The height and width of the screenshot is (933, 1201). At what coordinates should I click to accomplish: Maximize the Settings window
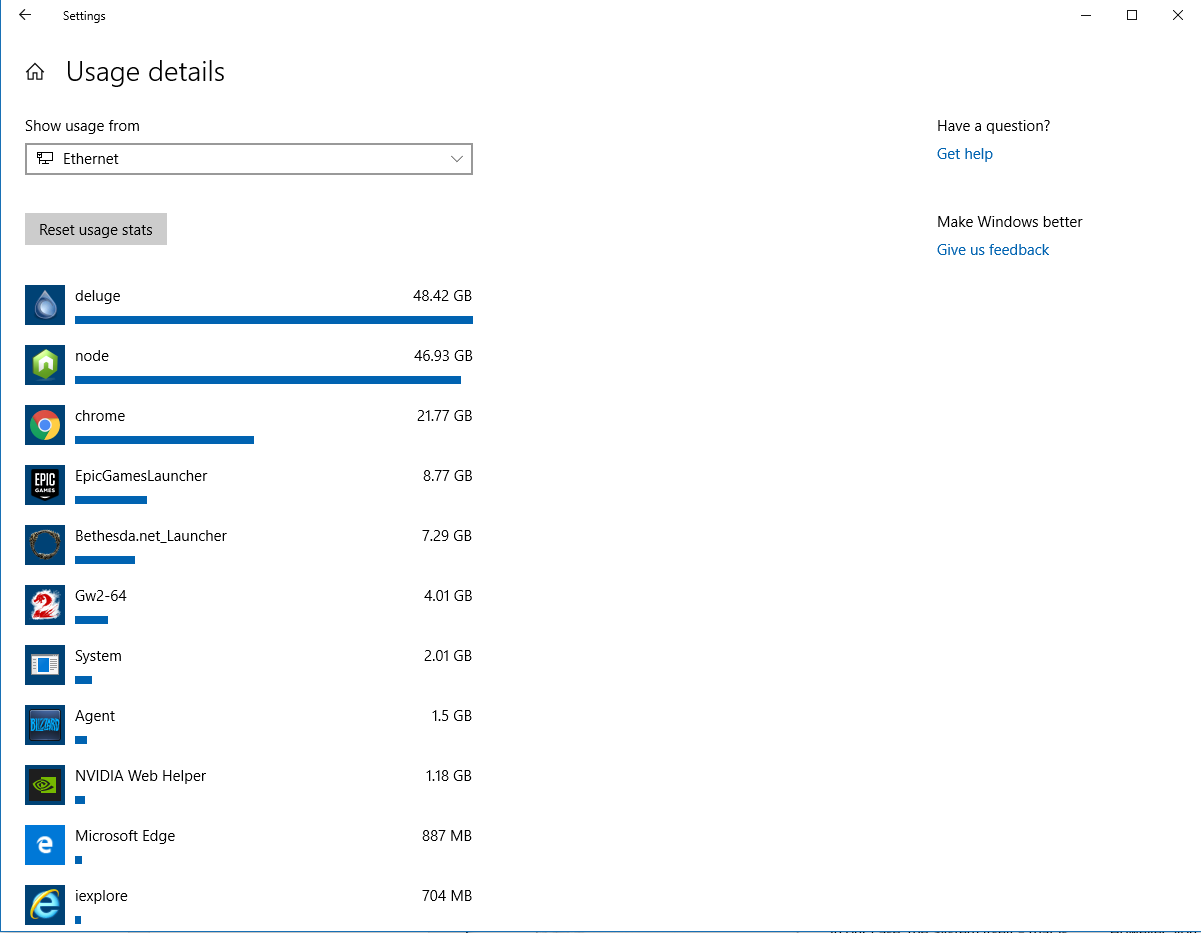[x=1132, y=15]
